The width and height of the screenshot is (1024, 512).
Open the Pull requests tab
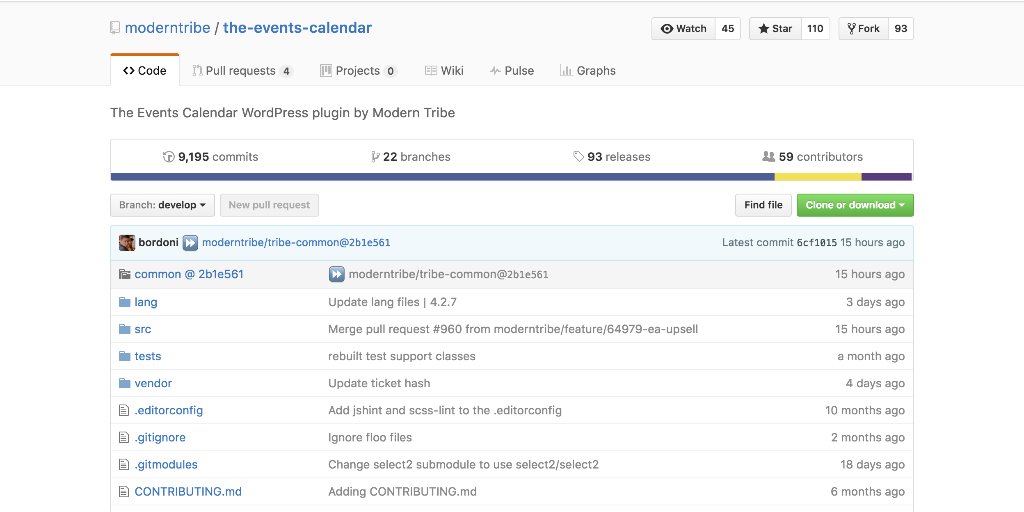[242, 71]
